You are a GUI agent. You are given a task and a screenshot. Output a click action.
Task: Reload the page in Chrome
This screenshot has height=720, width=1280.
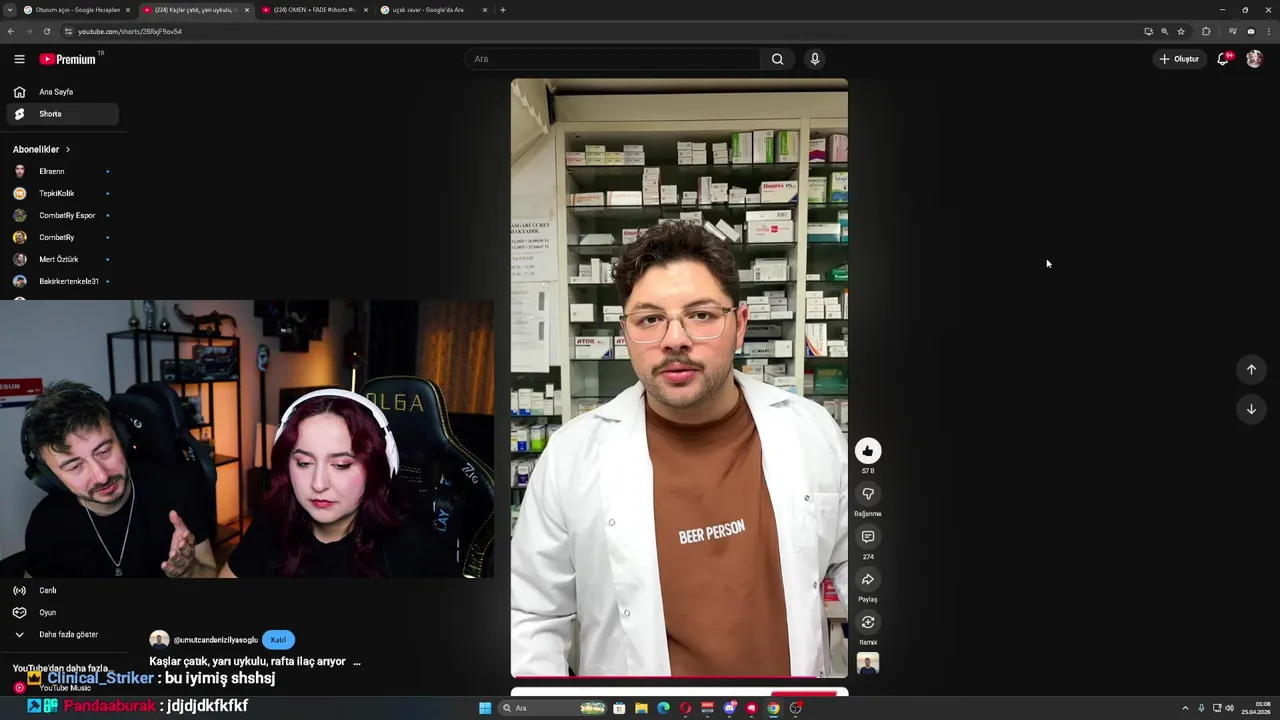coord(46,31)
